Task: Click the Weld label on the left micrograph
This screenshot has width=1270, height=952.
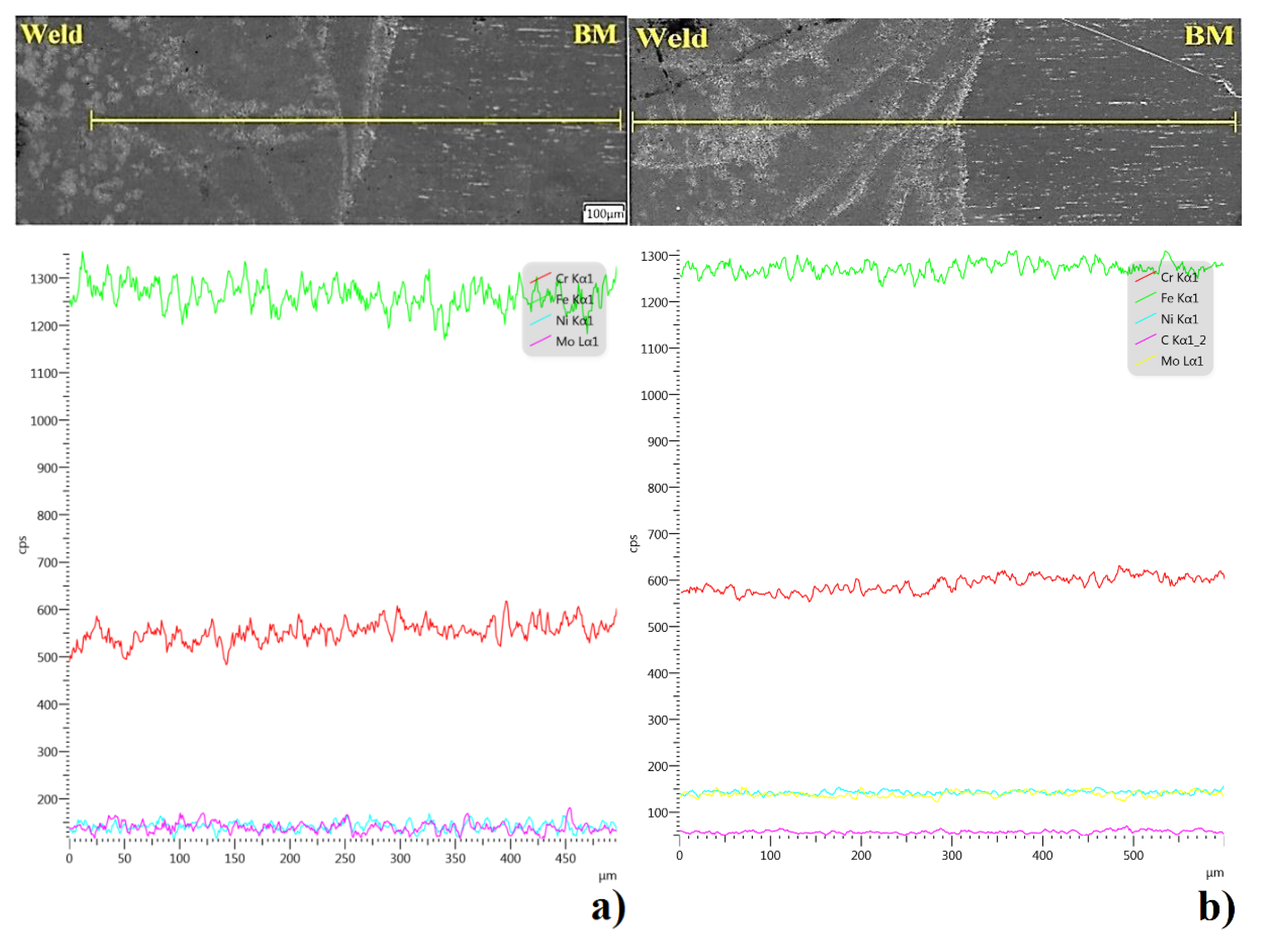Action: (x=52, y=34)
